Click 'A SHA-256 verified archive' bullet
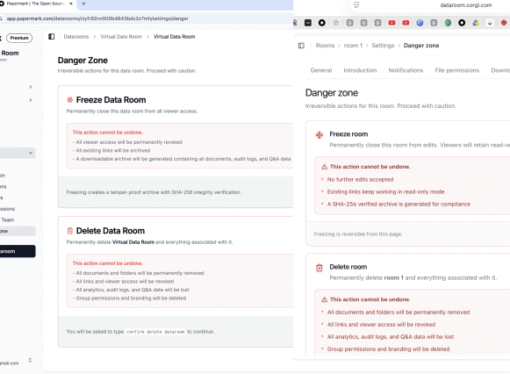Image resolution: width=510 pixels, height=374 pixels. point(398,204)
